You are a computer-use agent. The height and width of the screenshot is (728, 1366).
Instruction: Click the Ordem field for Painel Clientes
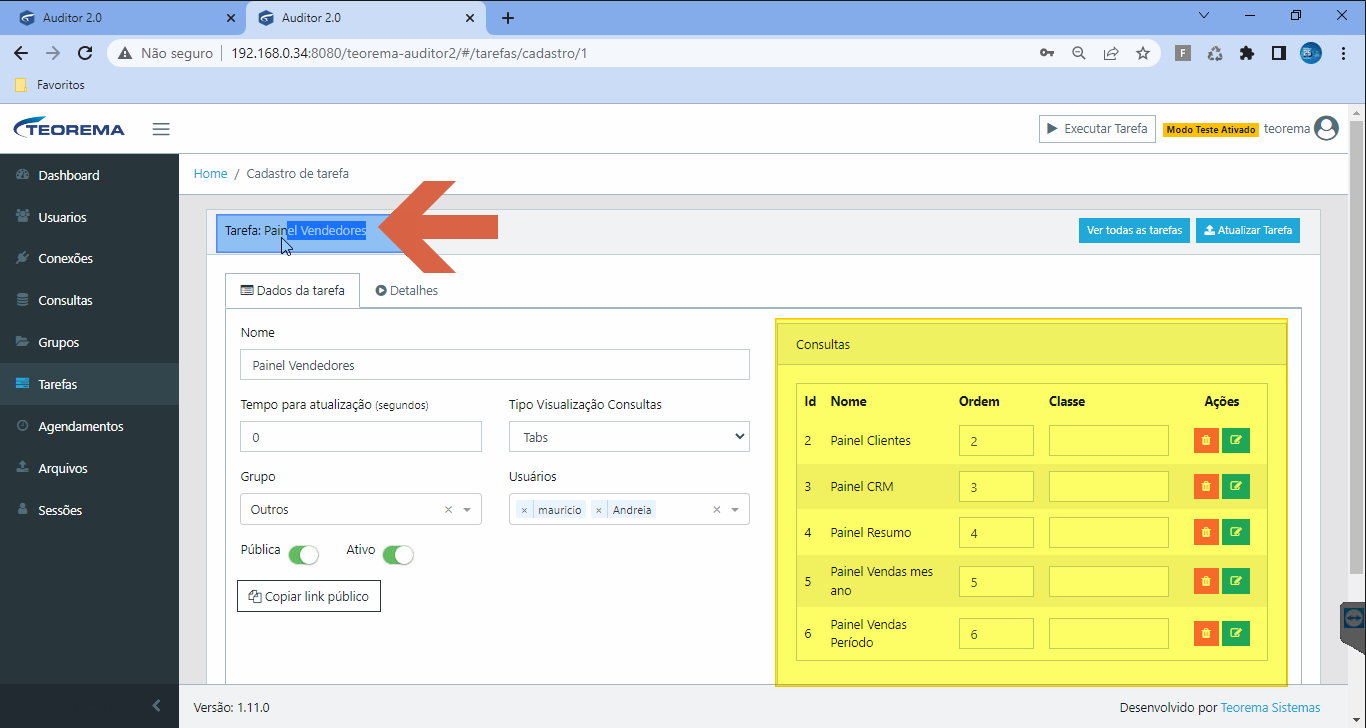pyautogui.click(x=996, y=441)
